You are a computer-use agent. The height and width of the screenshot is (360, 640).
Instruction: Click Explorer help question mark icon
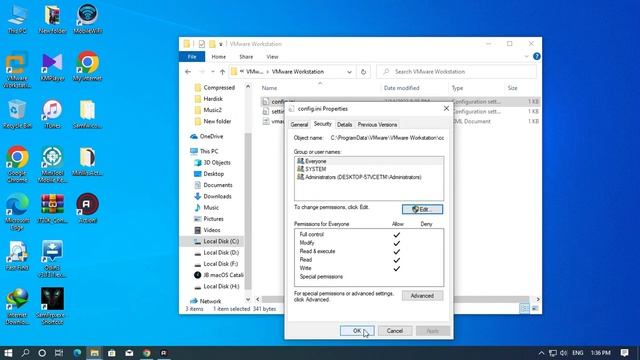(537, 56)
